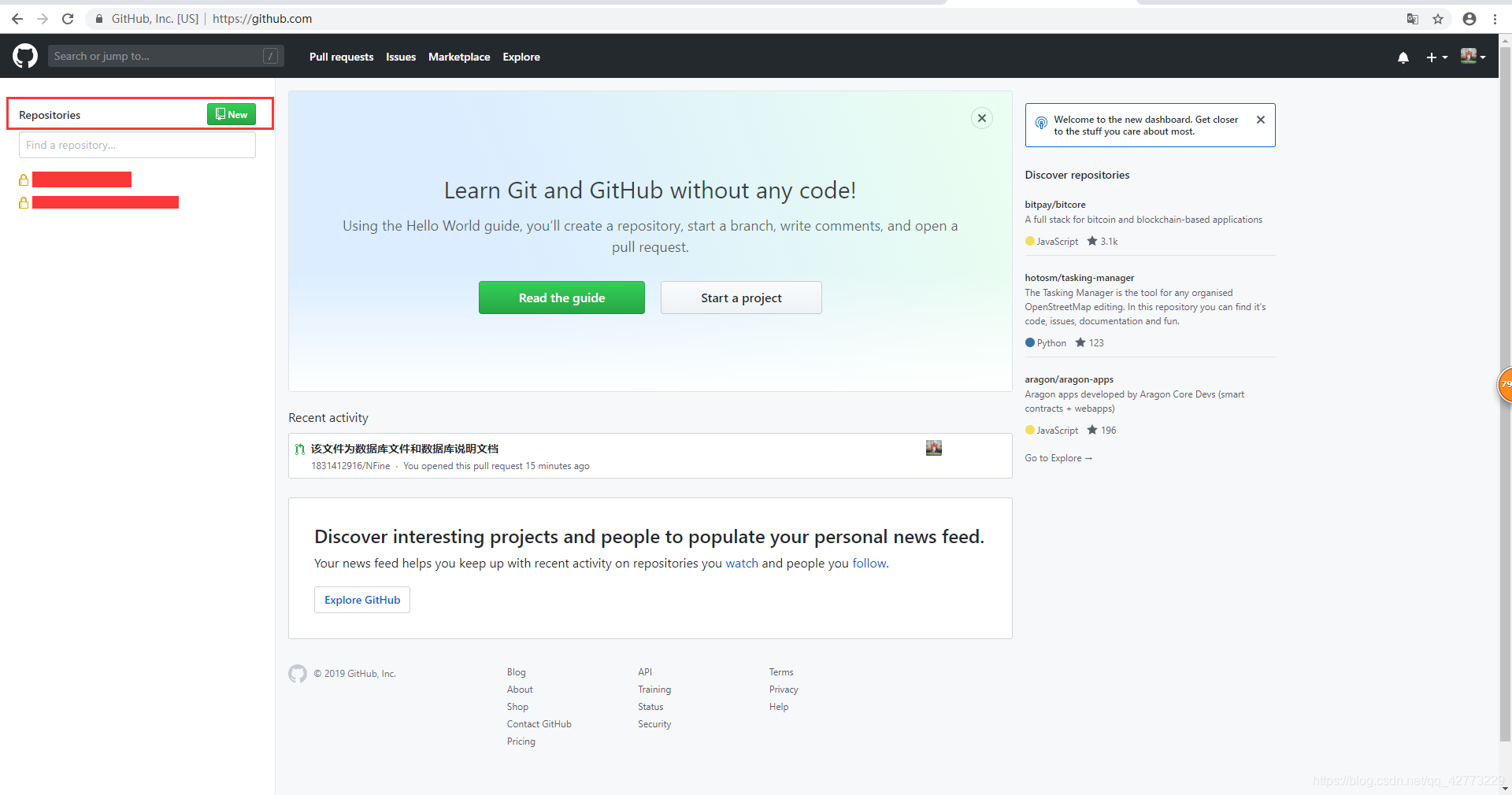Screen dimensions: 1512x795
Task: Open the Security footer link
Action: 654,724
